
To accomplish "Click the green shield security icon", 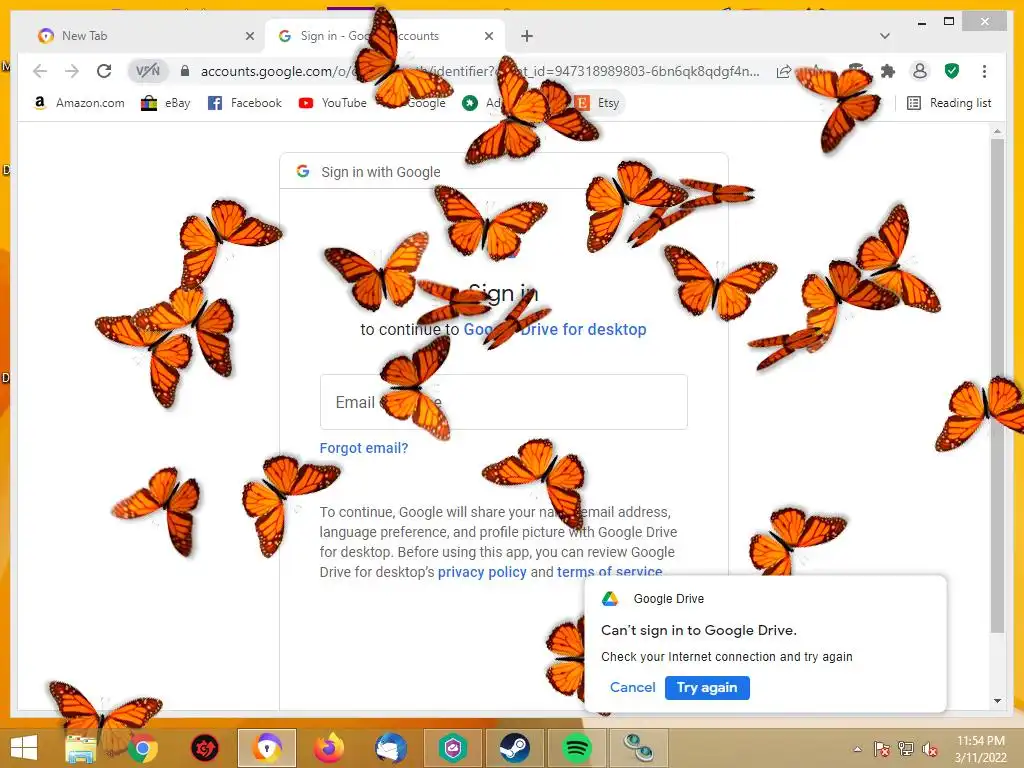I will click(952, 71).
